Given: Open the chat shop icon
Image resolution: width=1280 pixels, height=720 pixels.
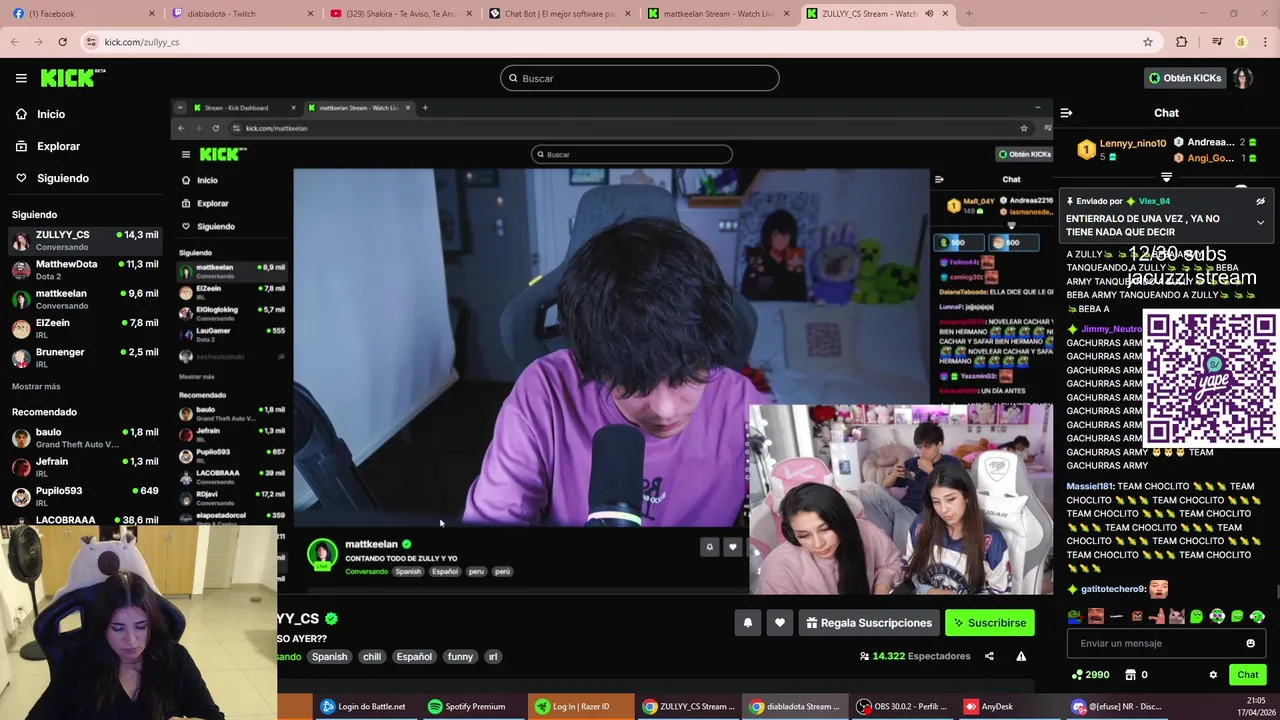Looking at the screenshot, I should pos(1131,675).
